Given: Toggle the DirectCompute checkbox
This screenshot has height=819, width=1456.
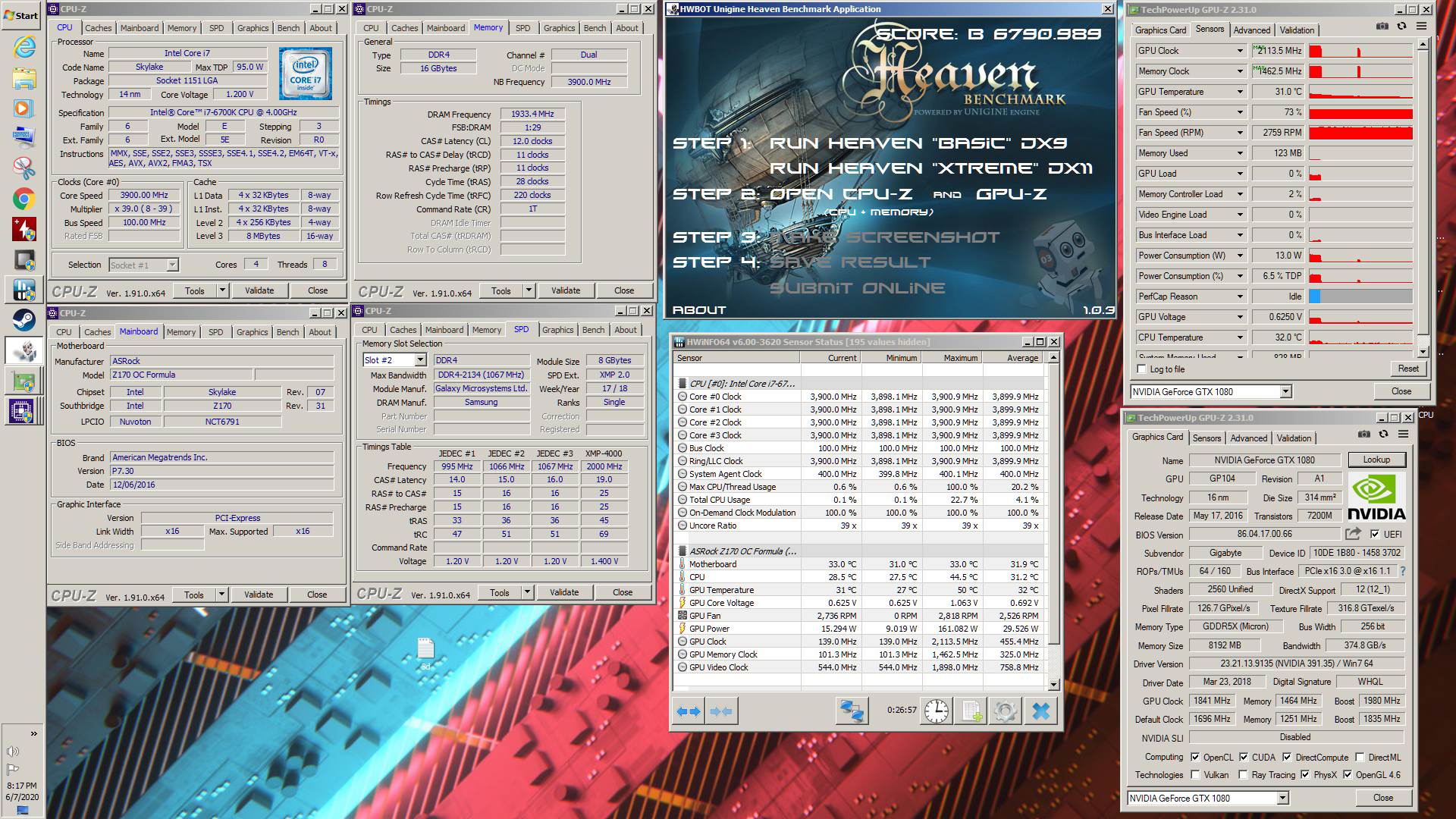Looking at the screenshot, I should [1287, 757].
